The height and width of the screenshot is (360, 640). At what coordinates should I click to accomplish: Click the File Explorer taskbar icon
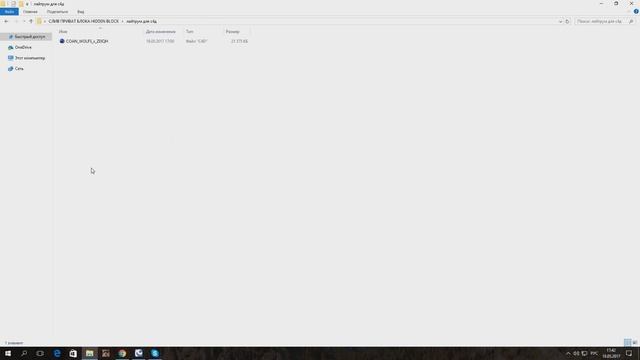pos(89,353)
